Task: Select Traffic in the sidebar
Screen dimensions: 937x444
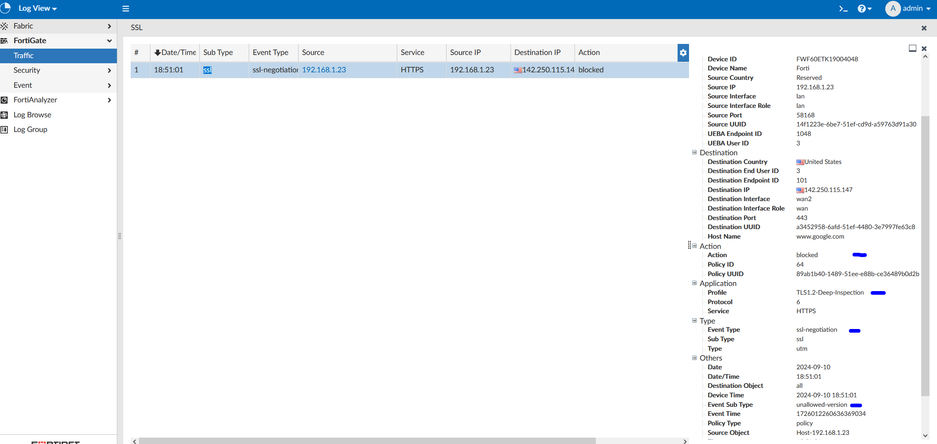Action: click(59, 56)
